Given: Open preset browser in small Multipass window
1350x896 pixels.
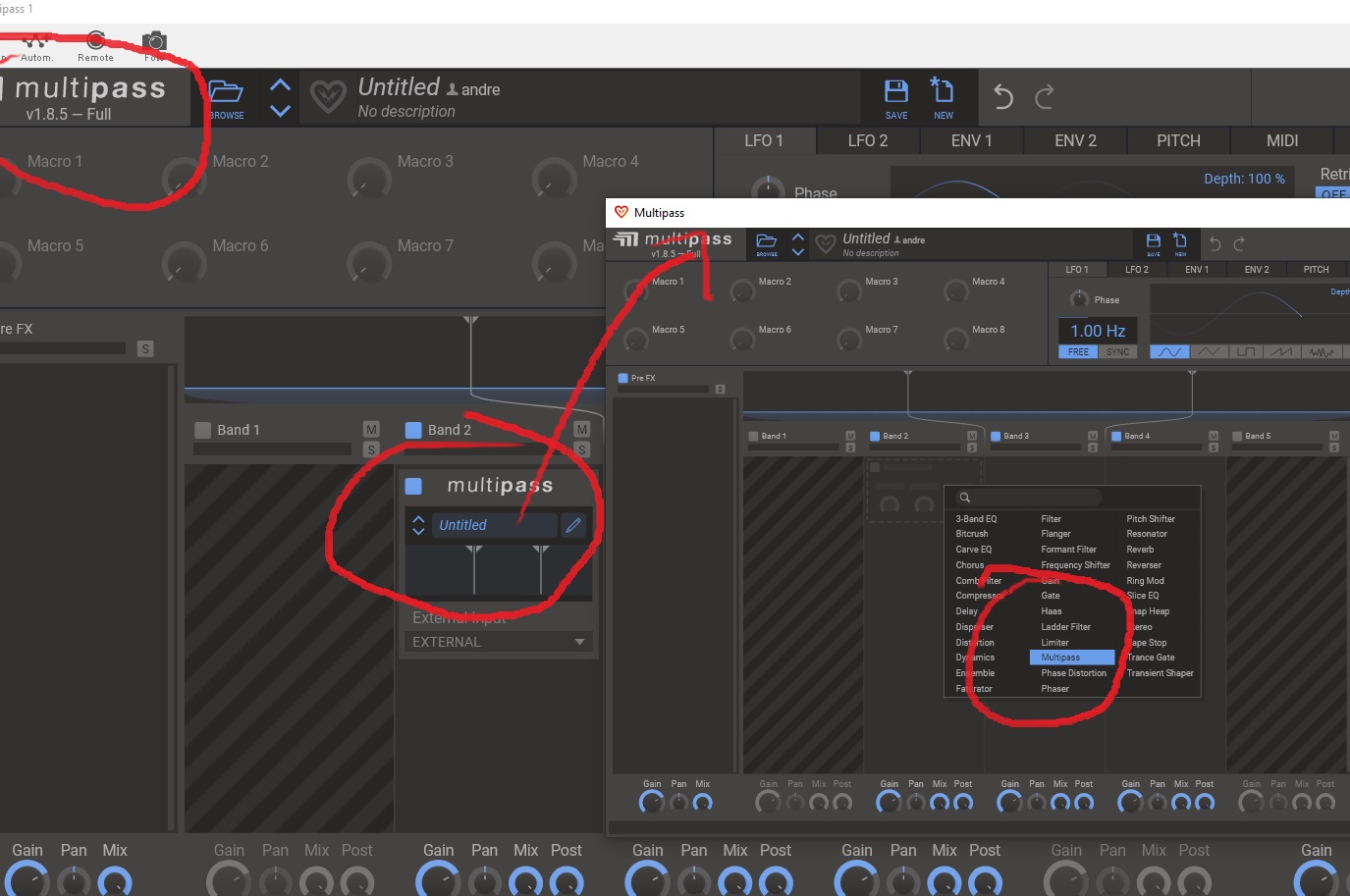Looking at the screenshot, I should [x=767, y=243].
